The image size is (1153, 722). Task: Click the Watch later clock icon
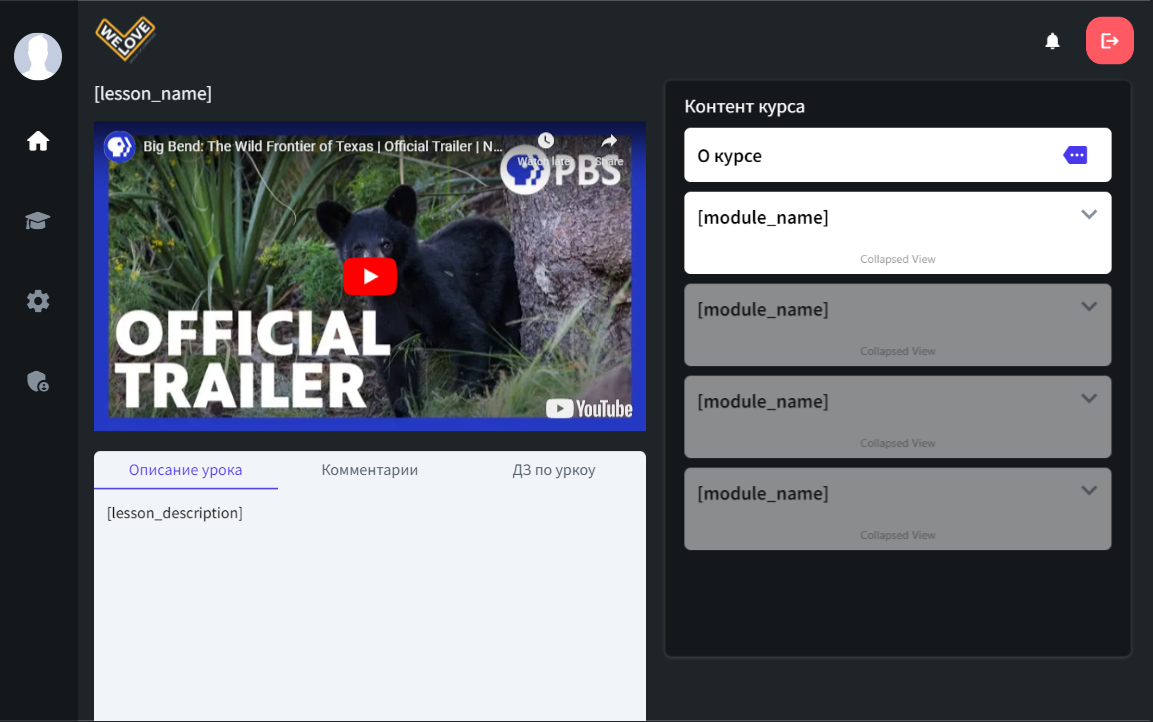click(545, 140)
